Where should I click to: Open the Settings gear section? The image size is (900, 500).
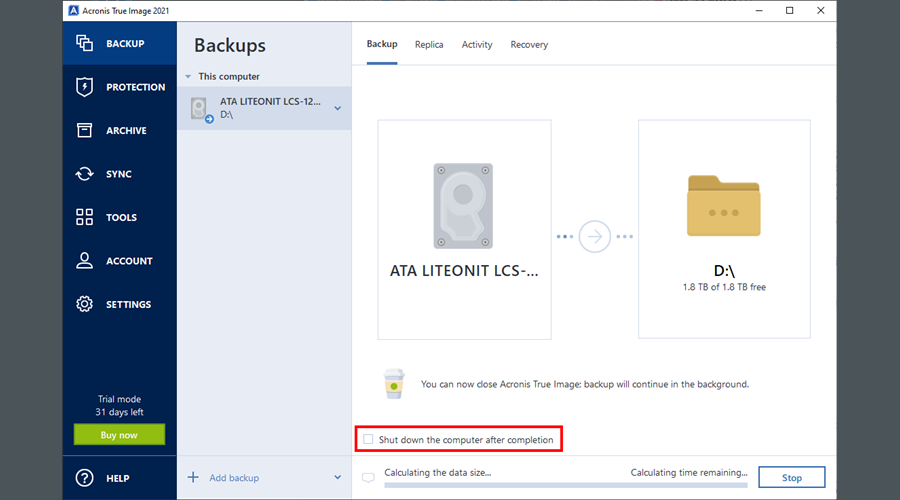(118, 304)
